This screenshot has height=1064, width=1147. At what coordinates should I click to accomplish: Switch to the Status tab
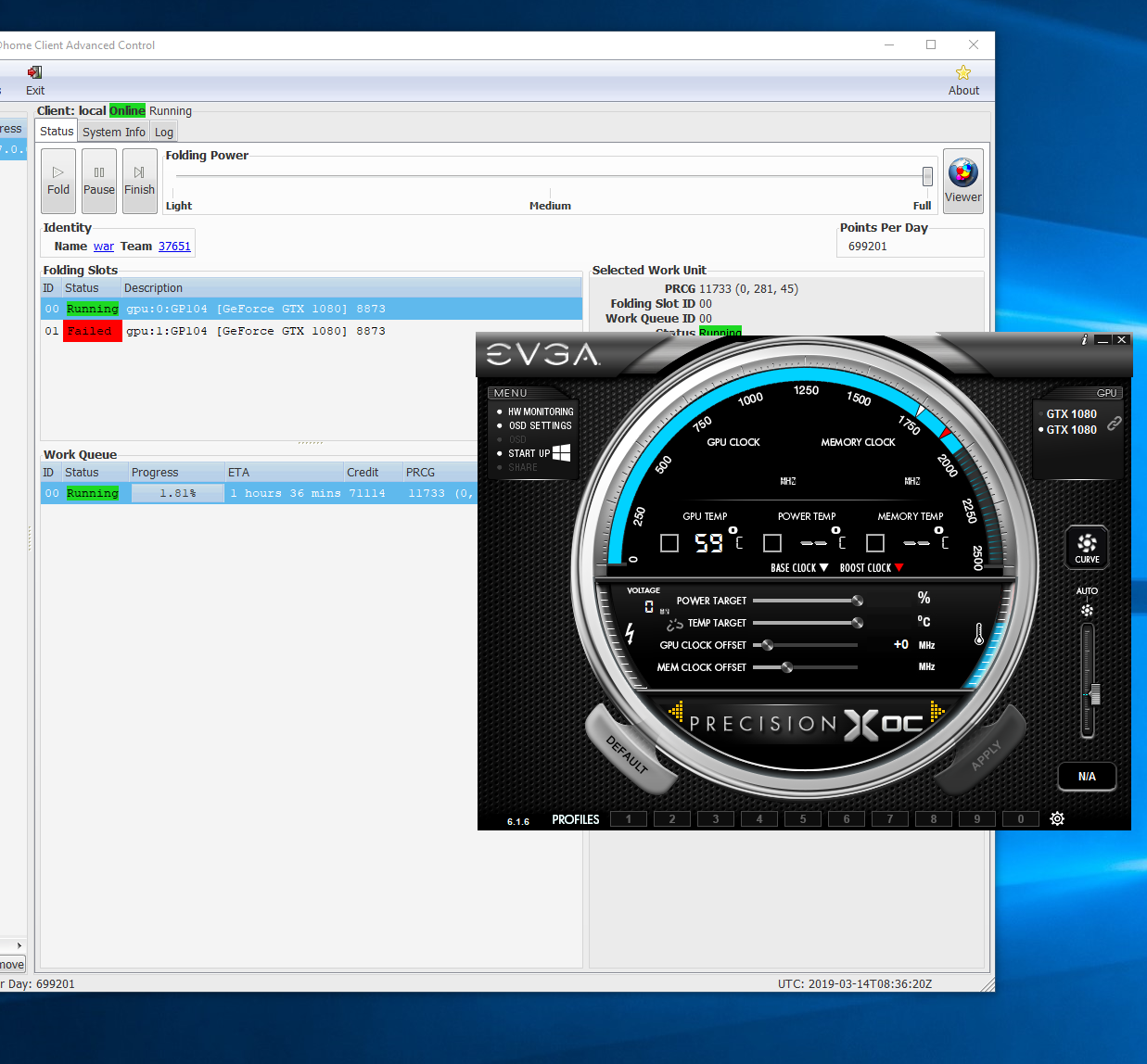[x=57, y=132]
